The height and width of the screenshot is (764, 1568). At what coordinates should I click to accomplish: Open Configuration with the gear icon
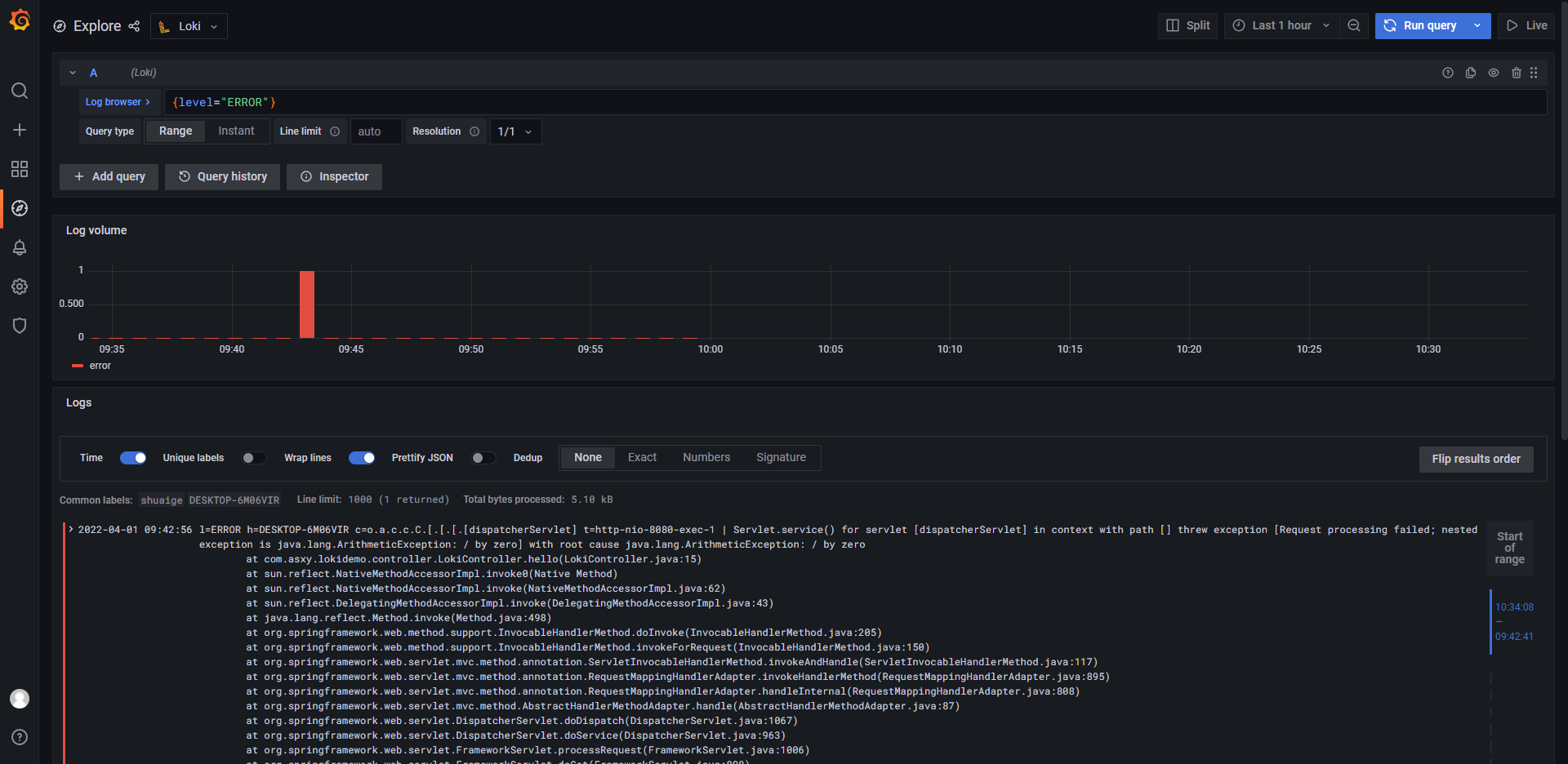tap(20, 286)
